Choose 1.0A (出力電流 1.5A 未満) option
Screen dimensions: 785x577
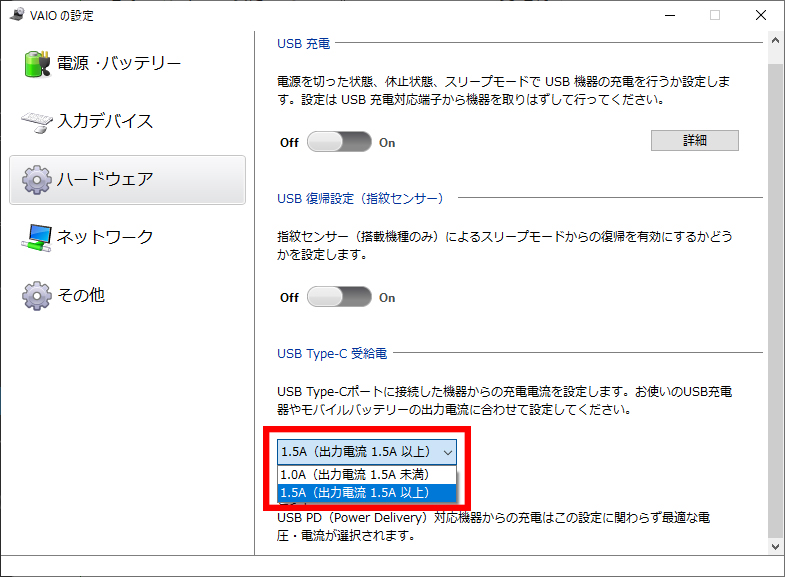coord(367,474)
